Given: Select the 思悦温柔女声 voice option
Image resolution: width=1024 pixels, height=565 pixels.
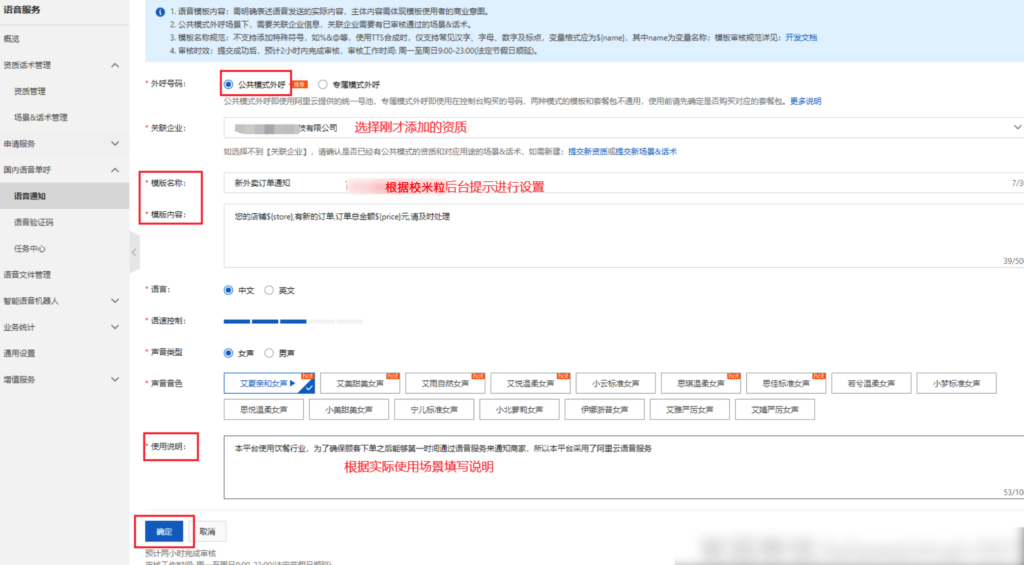Looking at the screenshot, I should (264, 410).
